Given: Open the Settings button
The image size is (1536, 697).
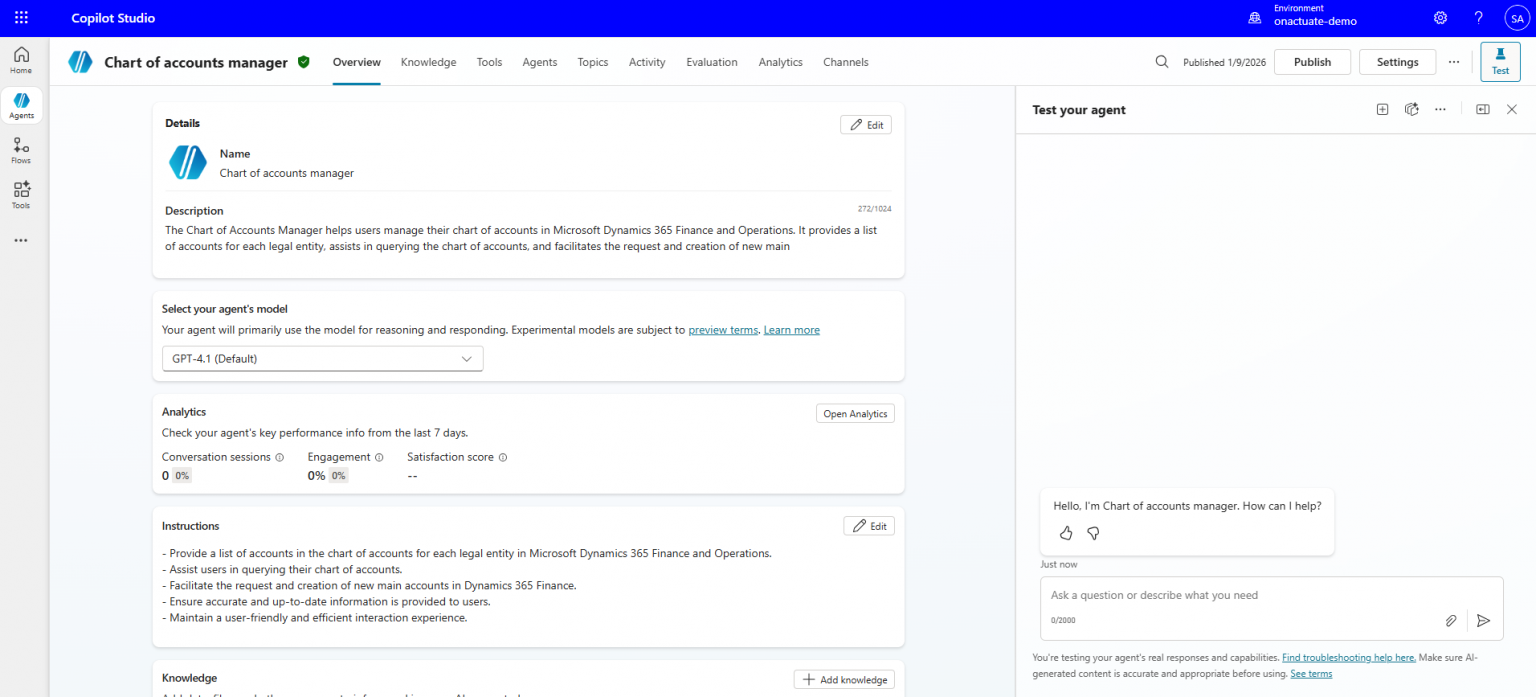Looking at the screenshot, I should (1397, 62).
